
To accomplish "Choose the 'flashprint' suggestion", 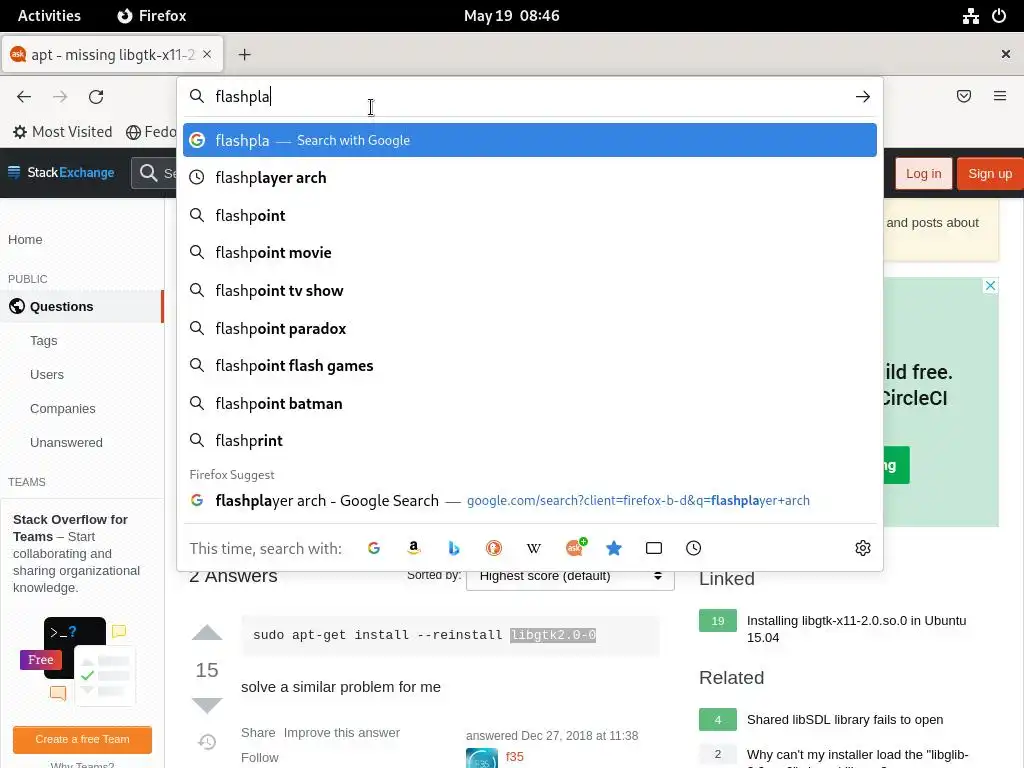I will (x=530, y=441).
